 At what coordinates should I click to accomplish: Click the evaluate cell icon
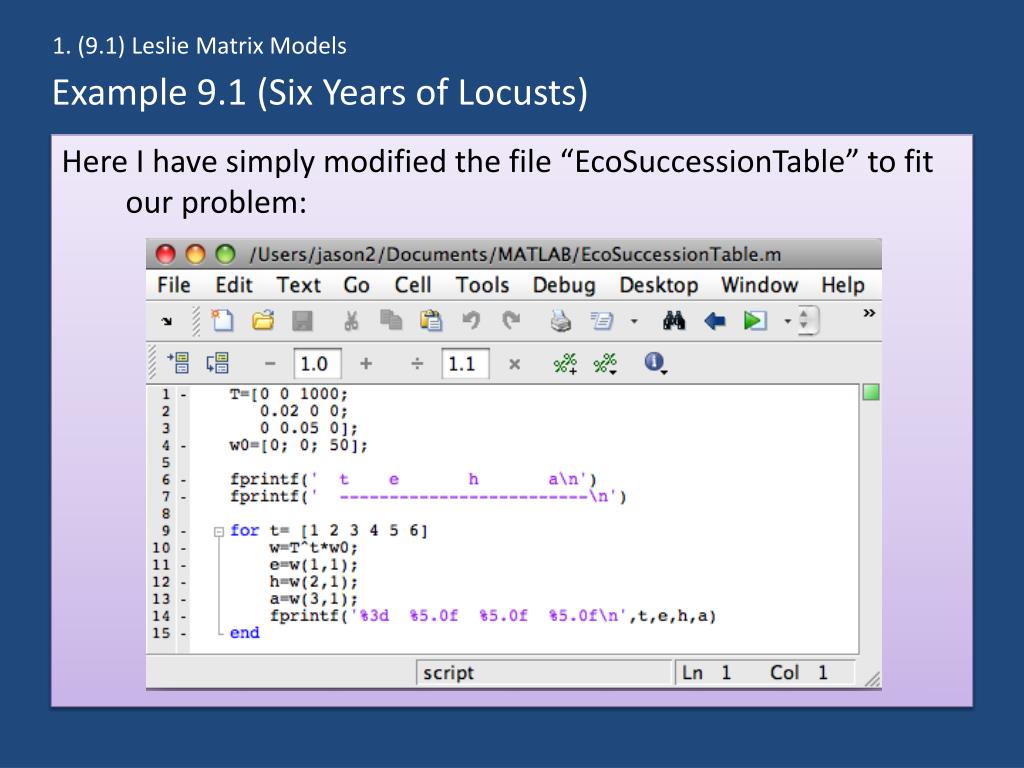point(178,362)
